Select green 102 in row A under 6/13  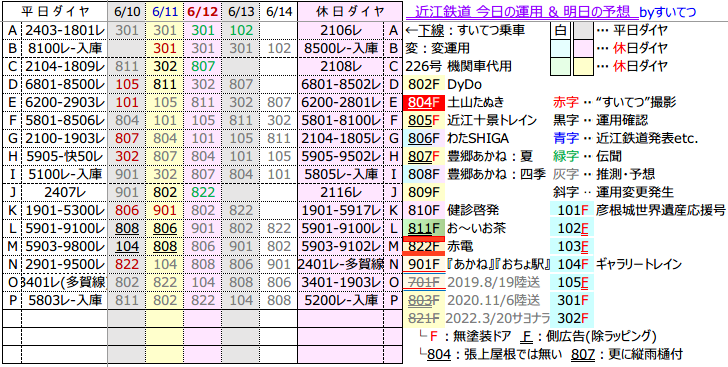[241, 31]
